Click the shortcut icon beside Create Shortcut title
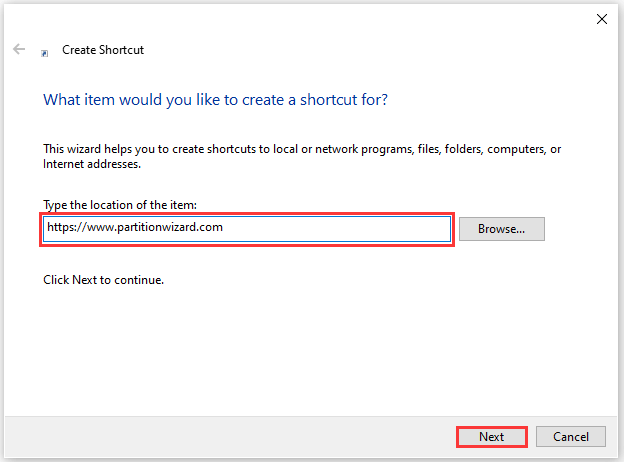Image resolution: width=624 pixels, height=462 pixels. coord(44,52)
